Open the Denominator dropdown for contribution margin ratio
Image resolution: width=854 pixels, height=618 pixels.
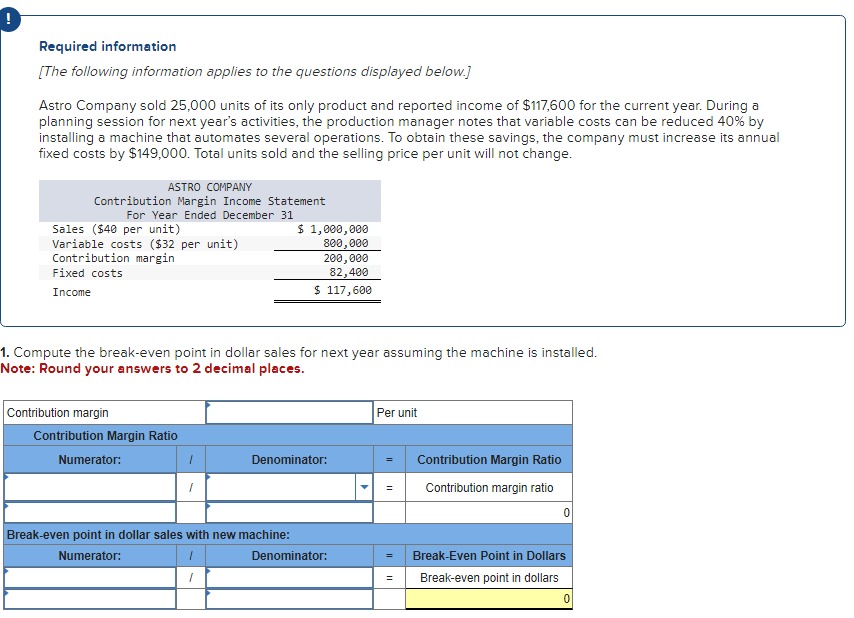(x=363, y=487)
